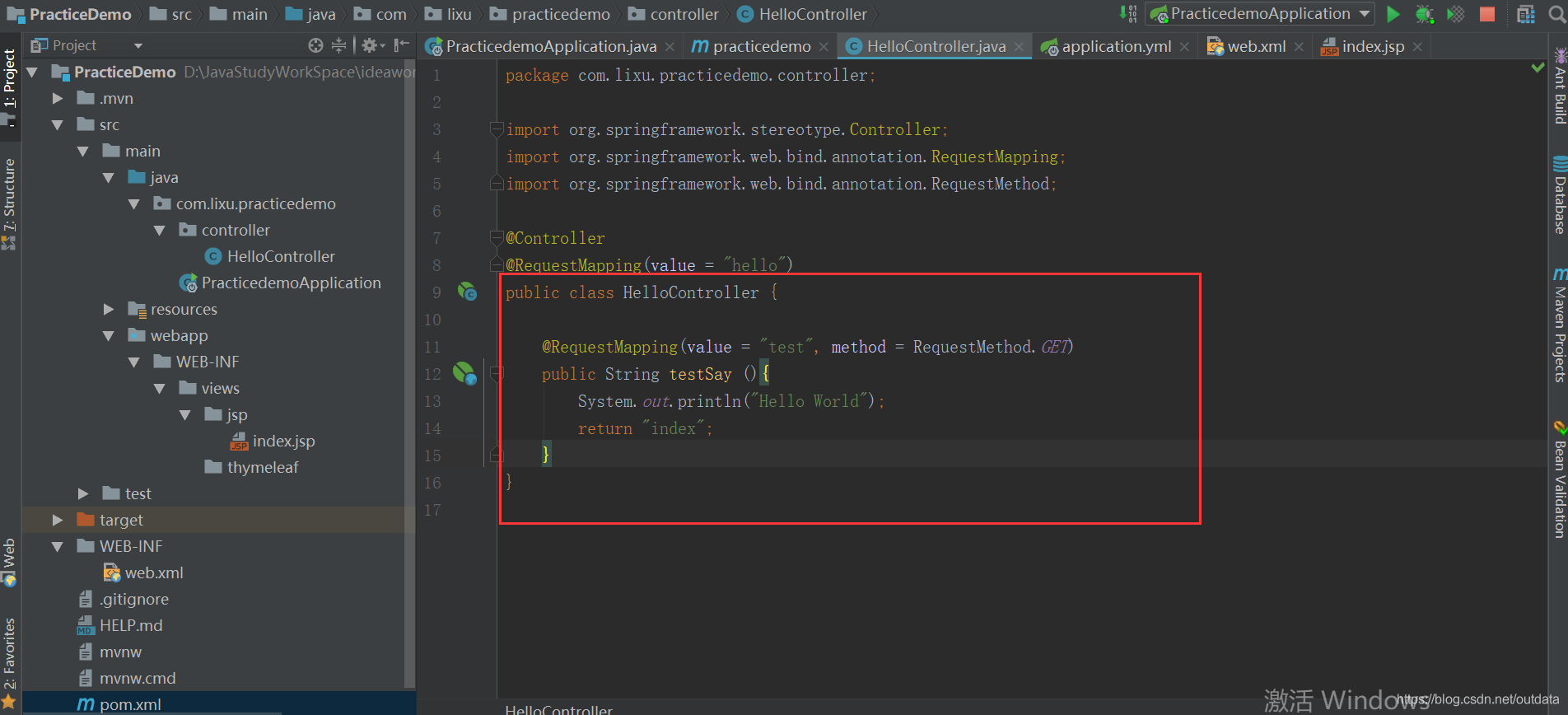Screen dimensions: 1568x715
Task: Expand the target folder
Action: tap(58, 520)
